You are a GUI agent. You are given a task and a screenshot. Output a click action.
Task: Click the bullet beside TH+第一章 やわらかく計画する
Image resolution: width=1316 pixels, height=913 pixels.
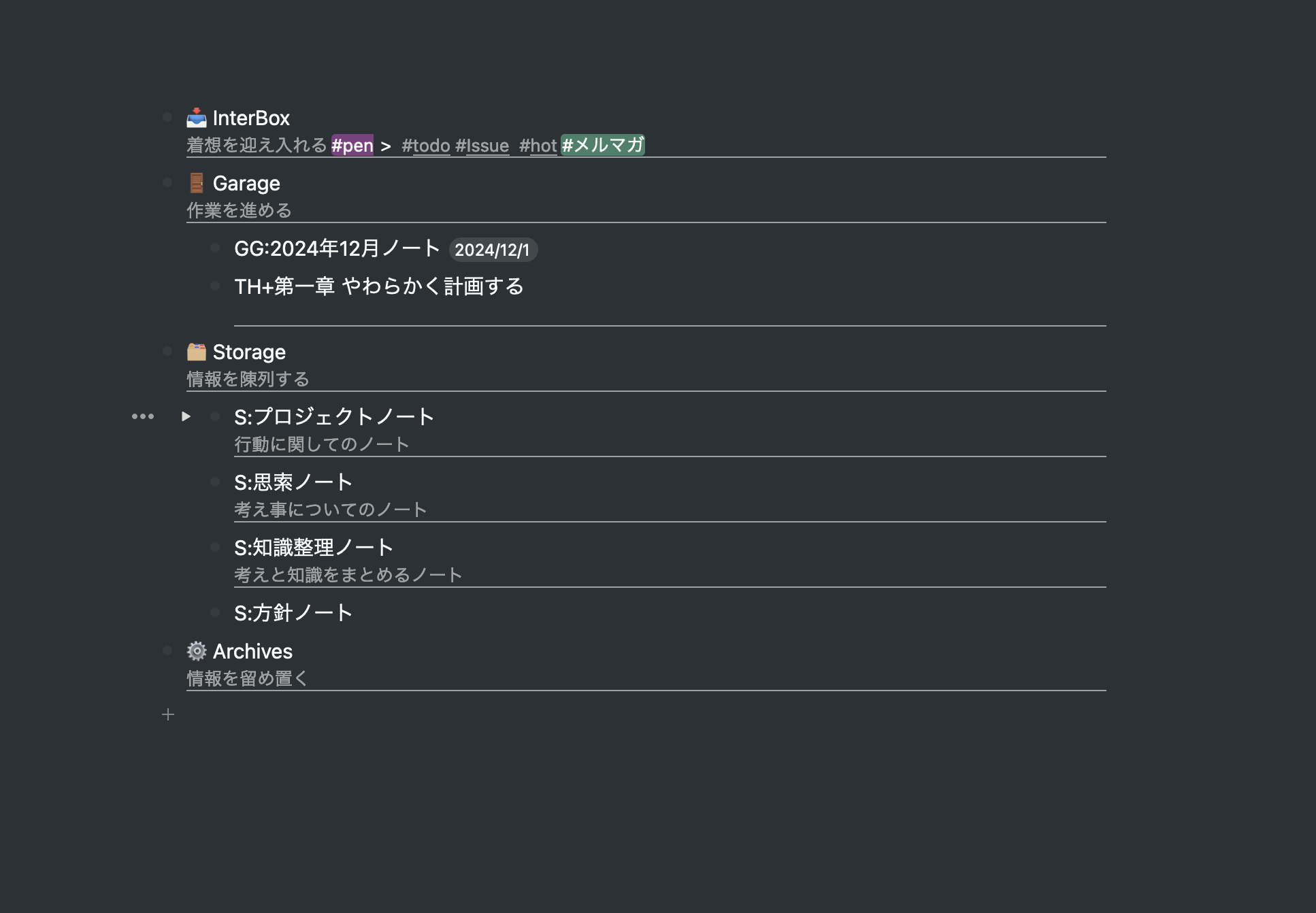pos(214,286)
